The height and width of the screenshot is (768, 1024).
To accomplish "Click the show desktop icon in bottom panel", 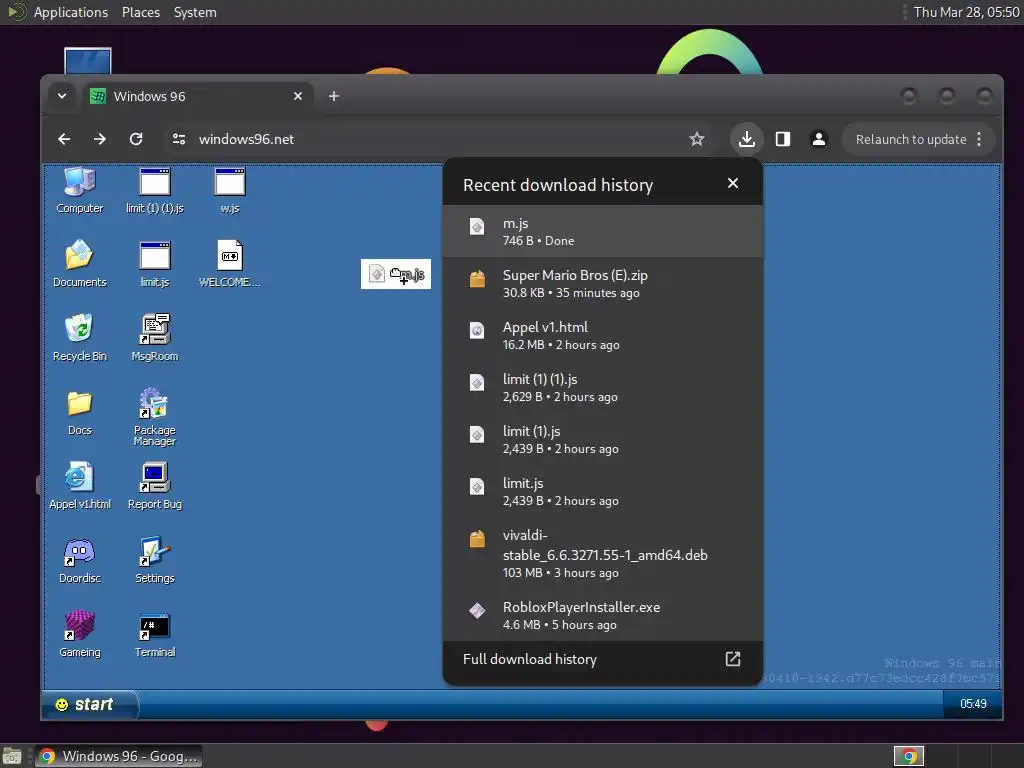I will 12,757.
